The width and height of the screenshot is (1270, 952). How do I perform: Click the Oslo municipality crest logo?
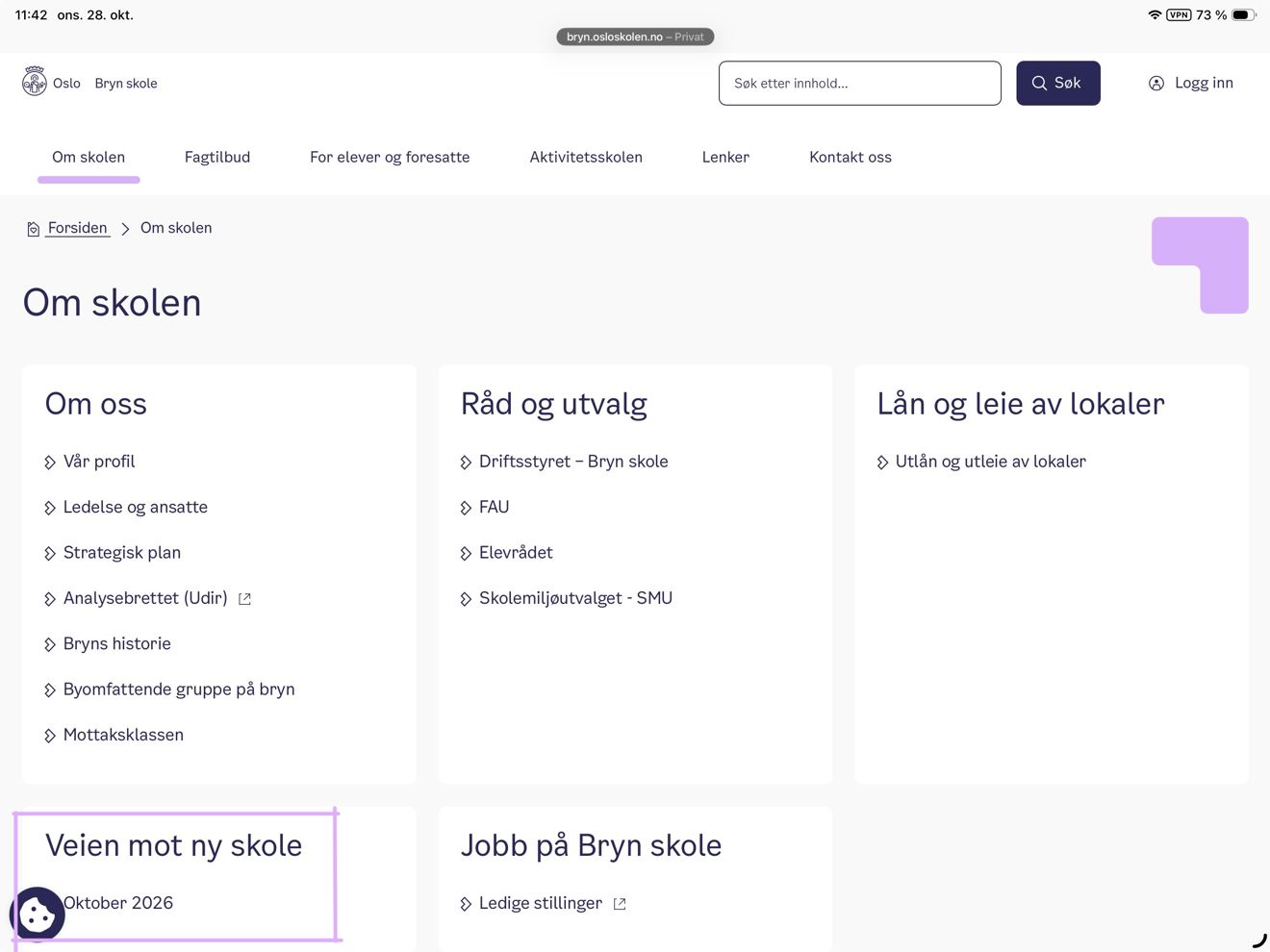[35, 82]
